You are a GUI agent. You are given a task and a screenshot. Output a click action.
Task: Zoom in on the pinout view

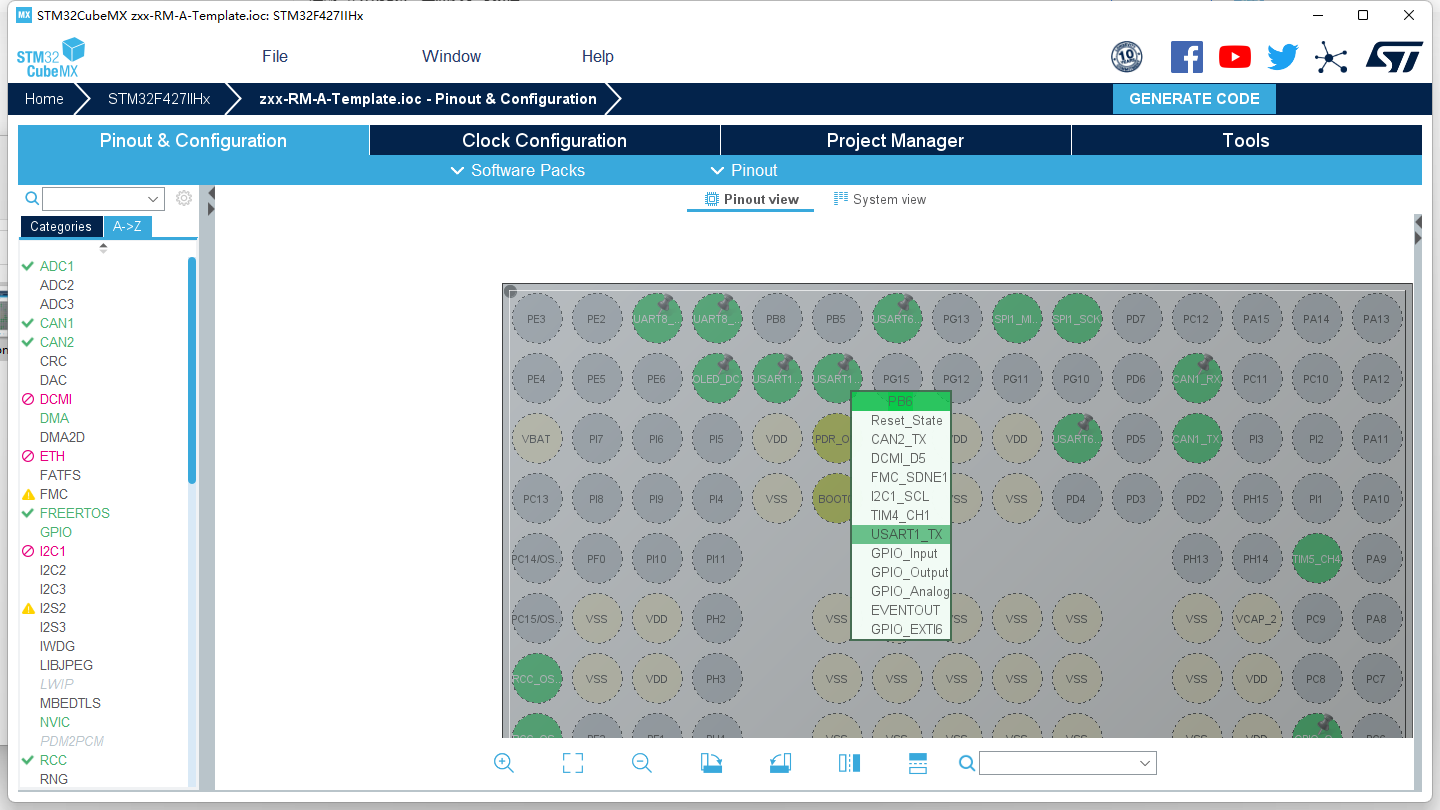504,763
